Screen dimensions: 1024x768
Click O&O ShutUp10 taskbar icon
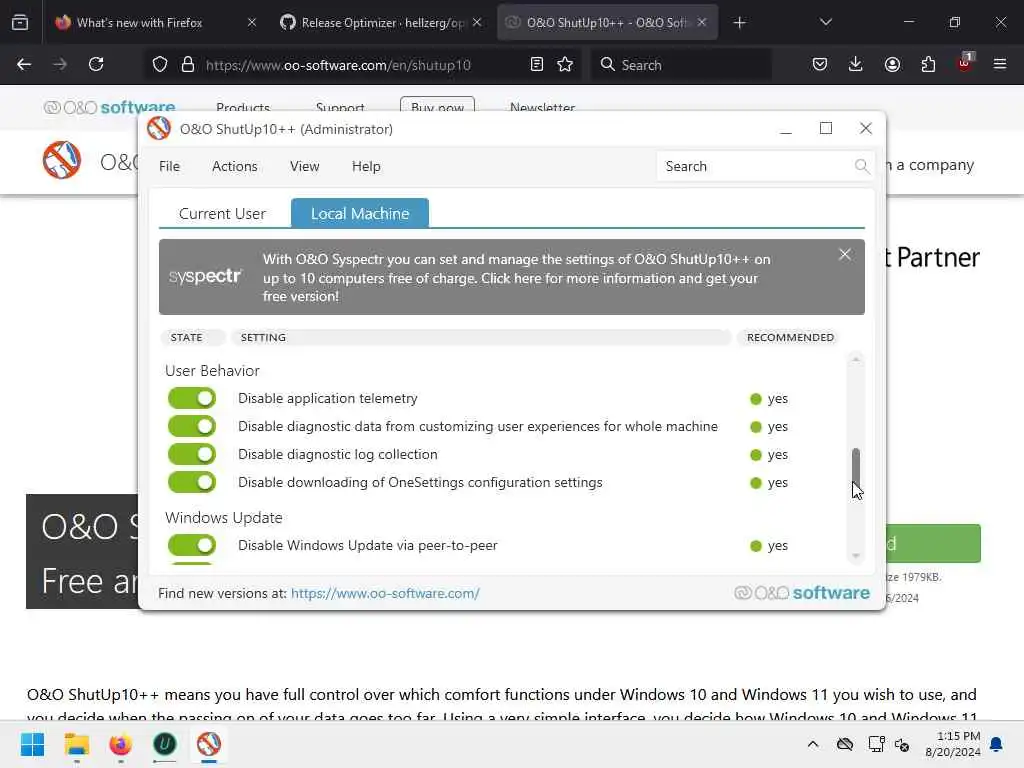click(x=209, y=744)
